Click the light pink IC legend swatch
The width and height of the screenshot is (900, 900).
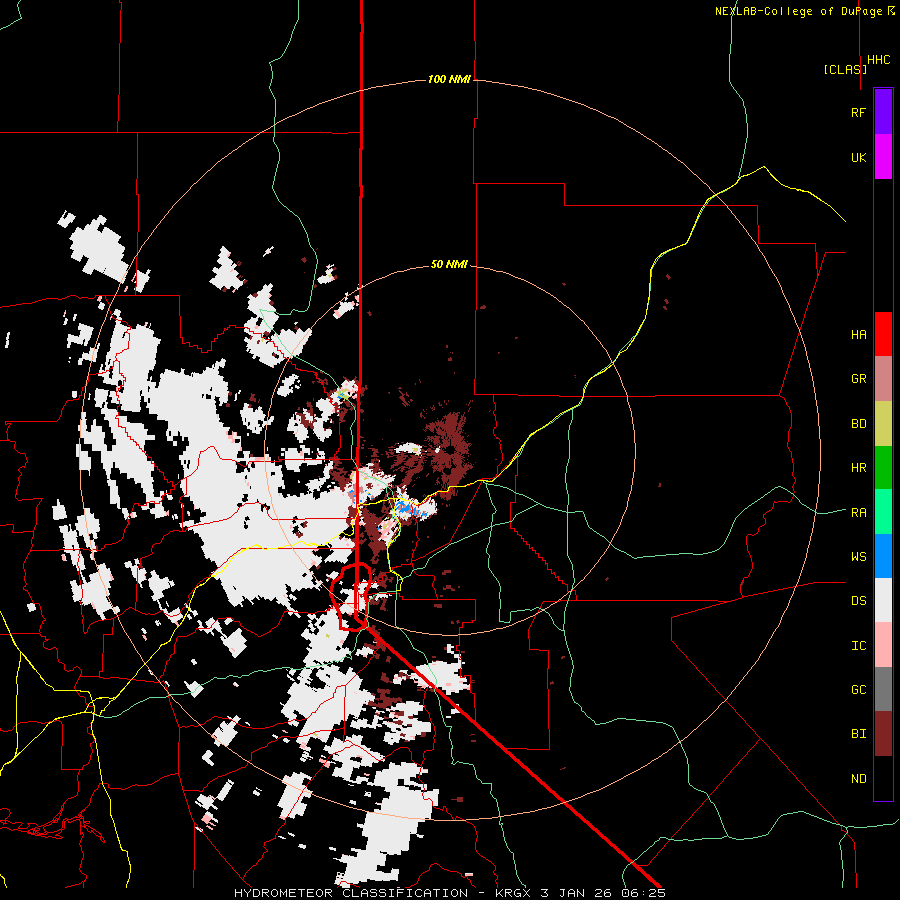883,645
